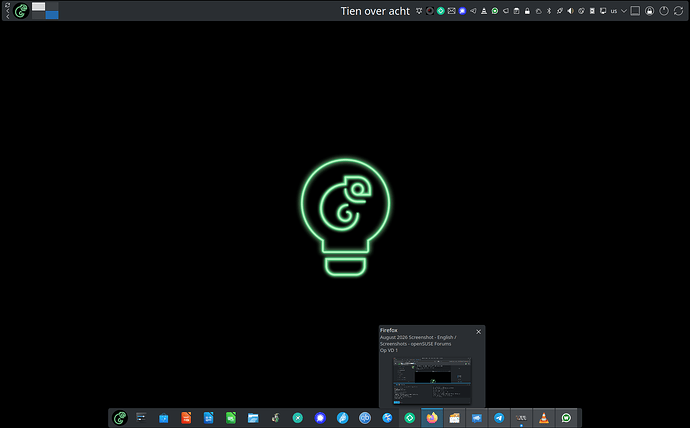Launch LibreOffice Impress from the dock
Screen dimensions: 690x428
186,418
